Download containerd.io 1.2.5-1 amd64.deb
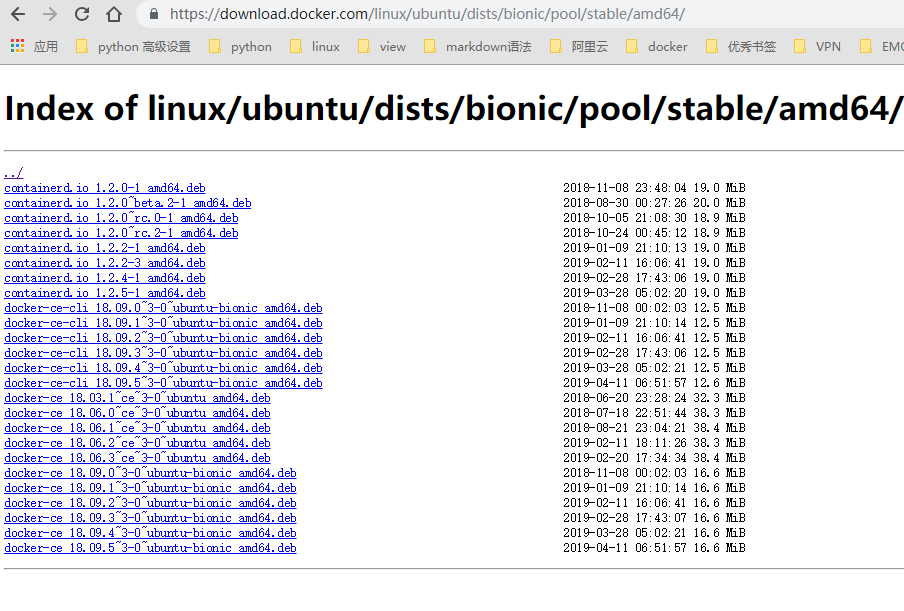This screenshot has height=611, width=904. coord(104,292)
